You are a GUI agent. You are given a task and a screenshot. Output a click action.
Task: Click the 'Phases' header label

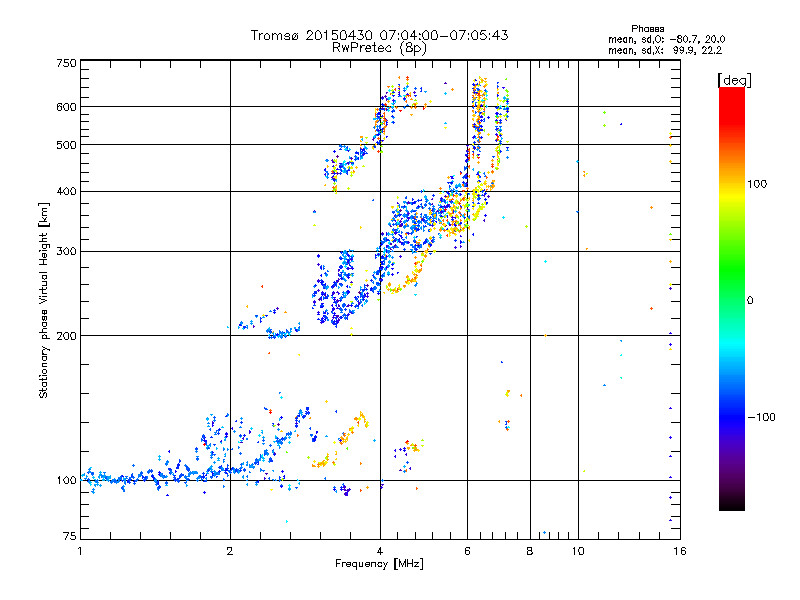[647, 29]
